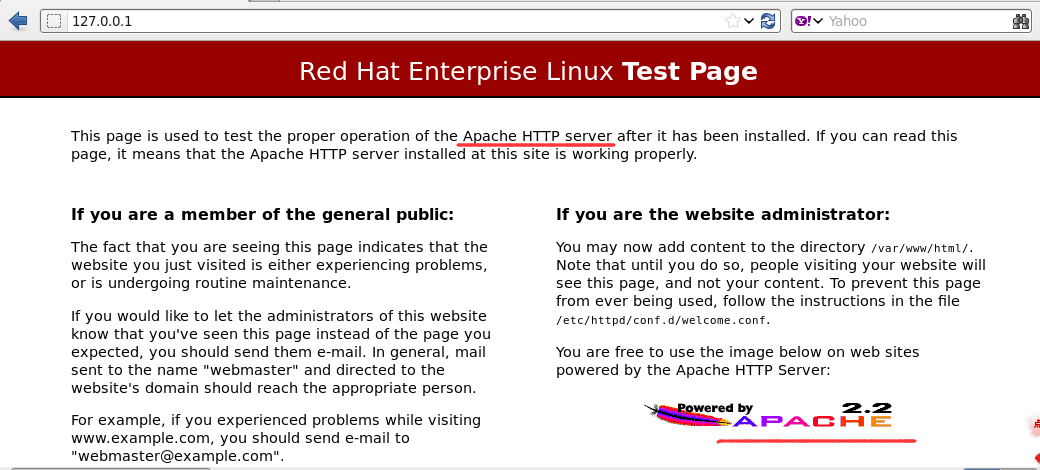Go back with the blue arrow button
The width and height of the screenshot is (1040, 470).
point(18,21)
